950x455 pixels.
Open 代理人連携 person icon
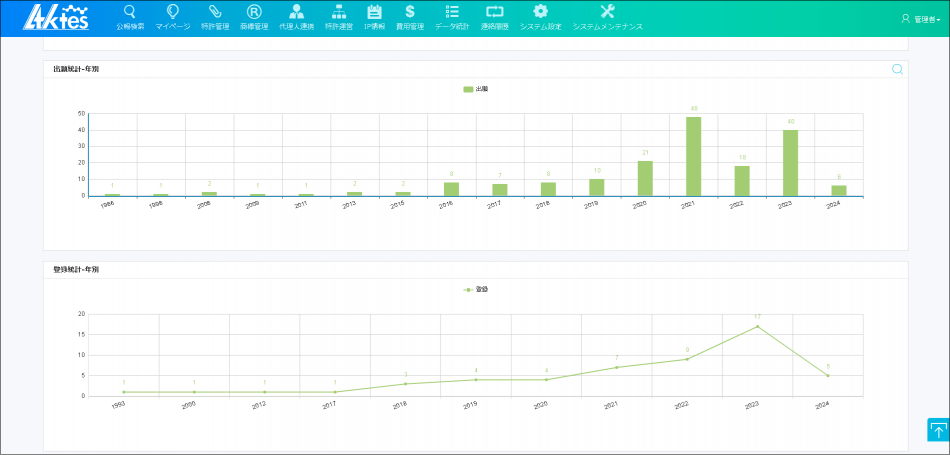pyautogui.click(x=296, y=12)
